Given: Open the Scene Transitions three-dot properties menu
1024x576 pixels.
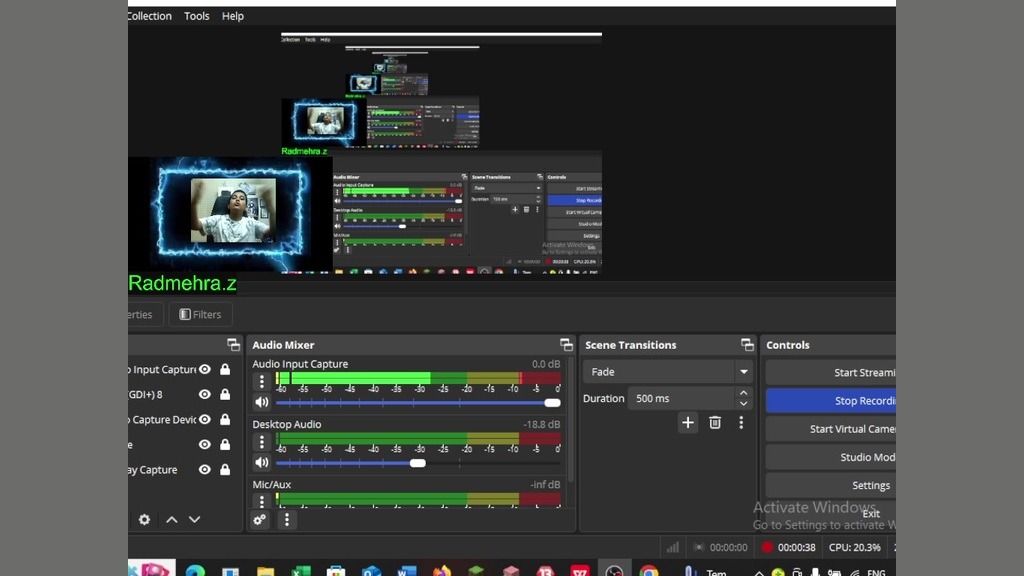Looking at the screenshot, I should click(x=741, y=423).
